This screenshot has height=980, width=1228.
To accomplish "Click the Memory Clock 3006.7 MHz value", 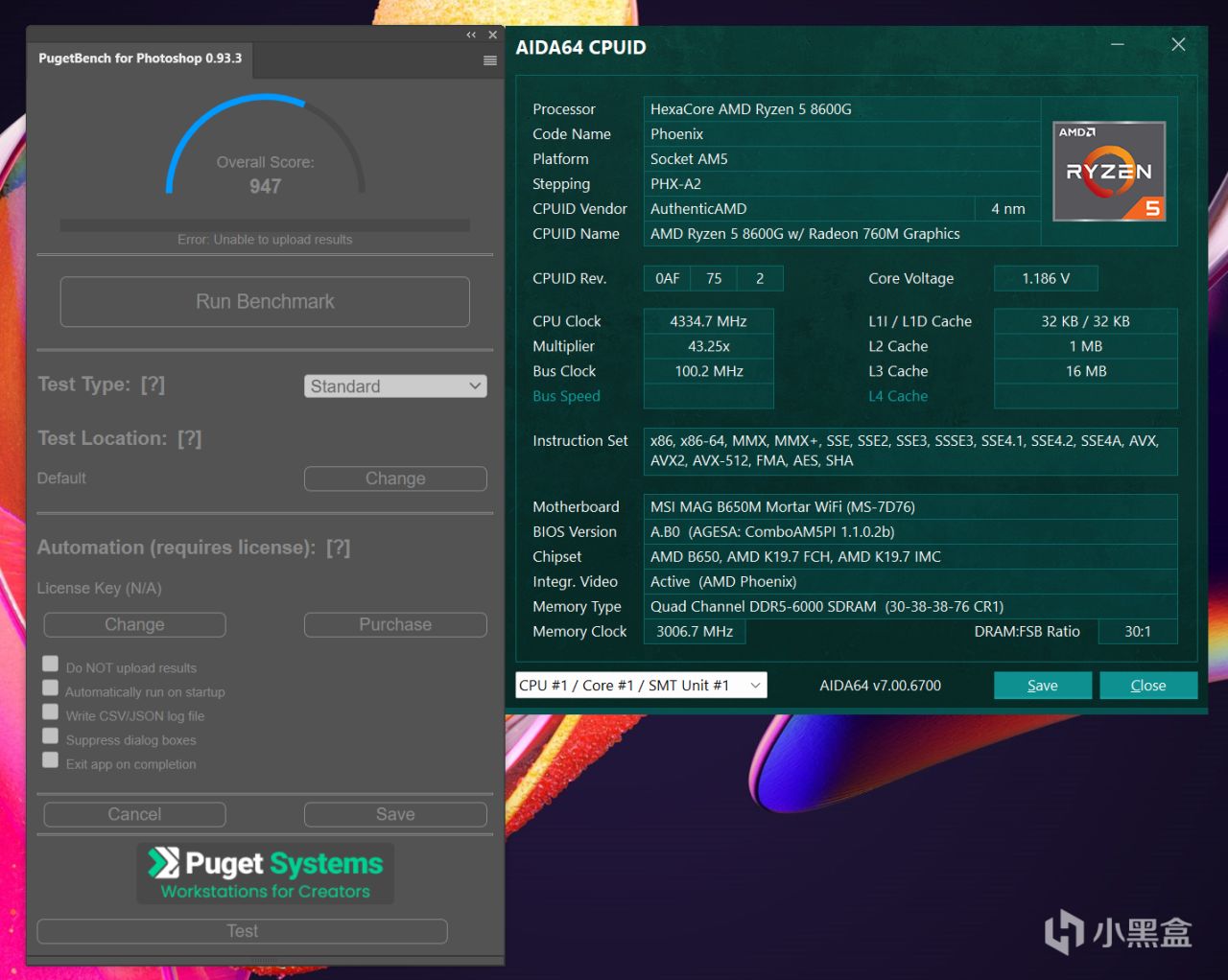I will [695, 632].
